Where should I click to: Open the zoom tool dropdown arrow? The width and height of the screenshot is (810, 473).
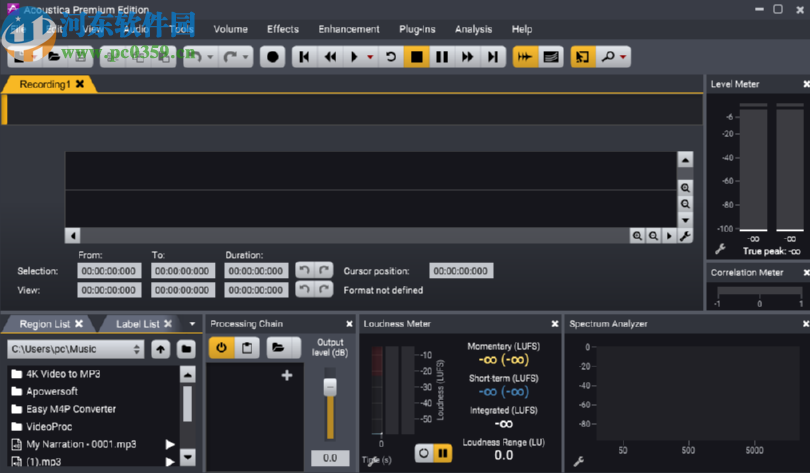click(x=625, y=57)
